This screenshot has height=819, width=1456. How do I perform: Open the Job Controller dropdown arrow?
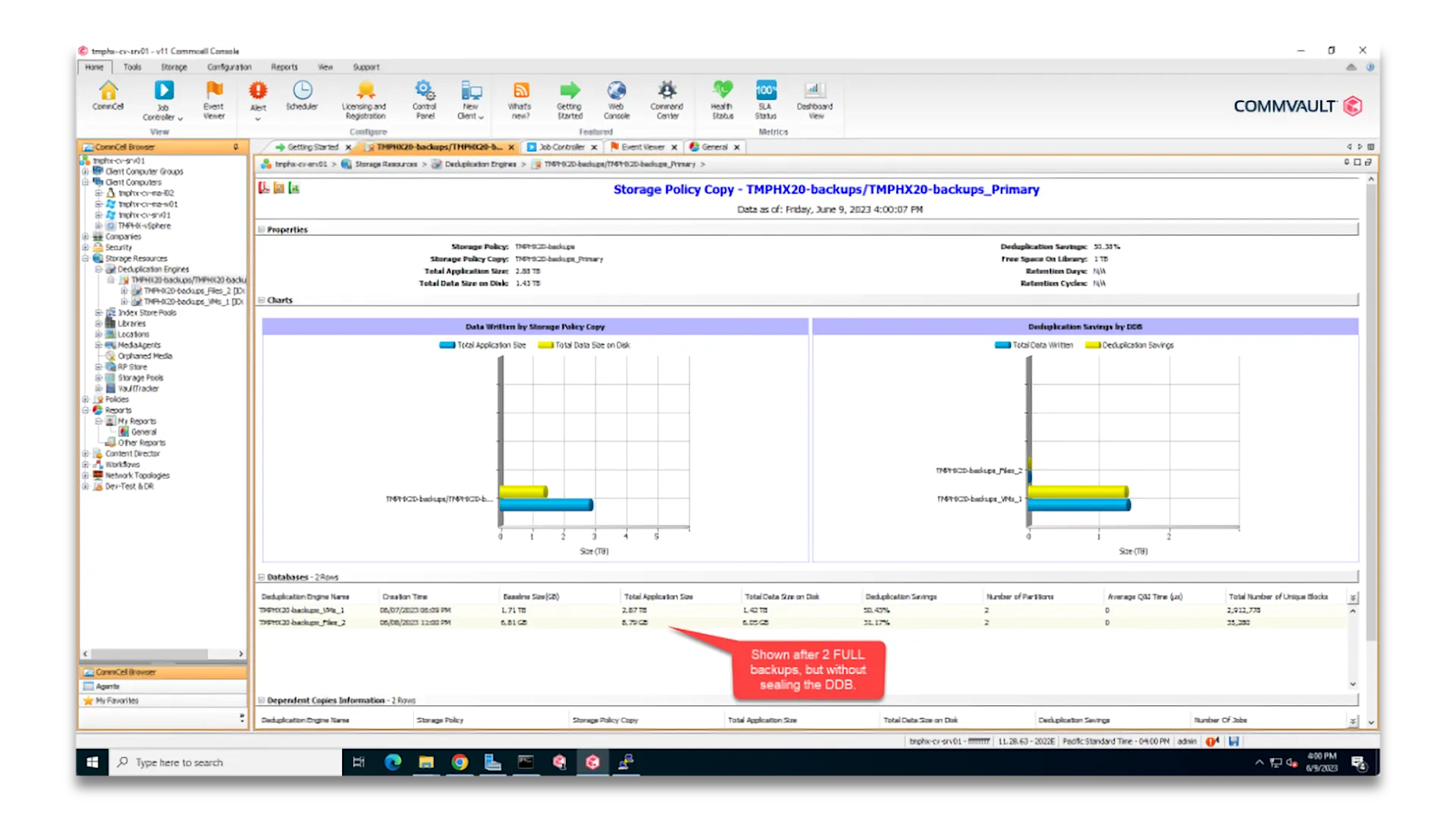pyautogui.click(x=180, y=118)
